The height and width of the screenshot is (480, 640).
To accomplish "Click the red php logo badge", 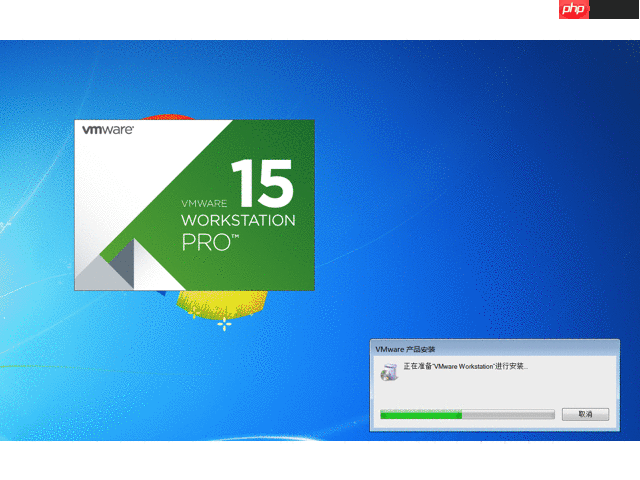I will [573, 9].
